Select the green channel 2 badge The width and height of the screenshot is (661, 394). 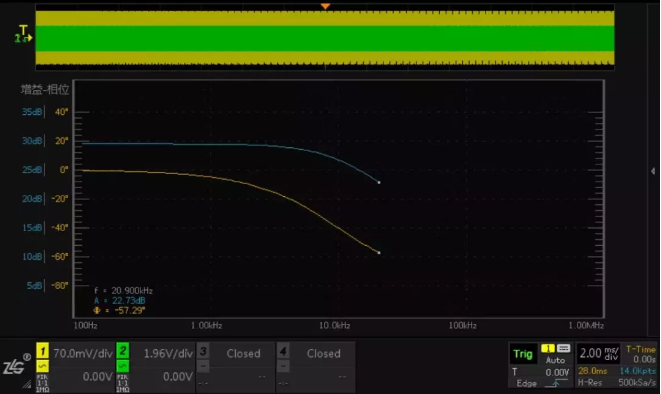pyautogui.click(x=123, y=351)
